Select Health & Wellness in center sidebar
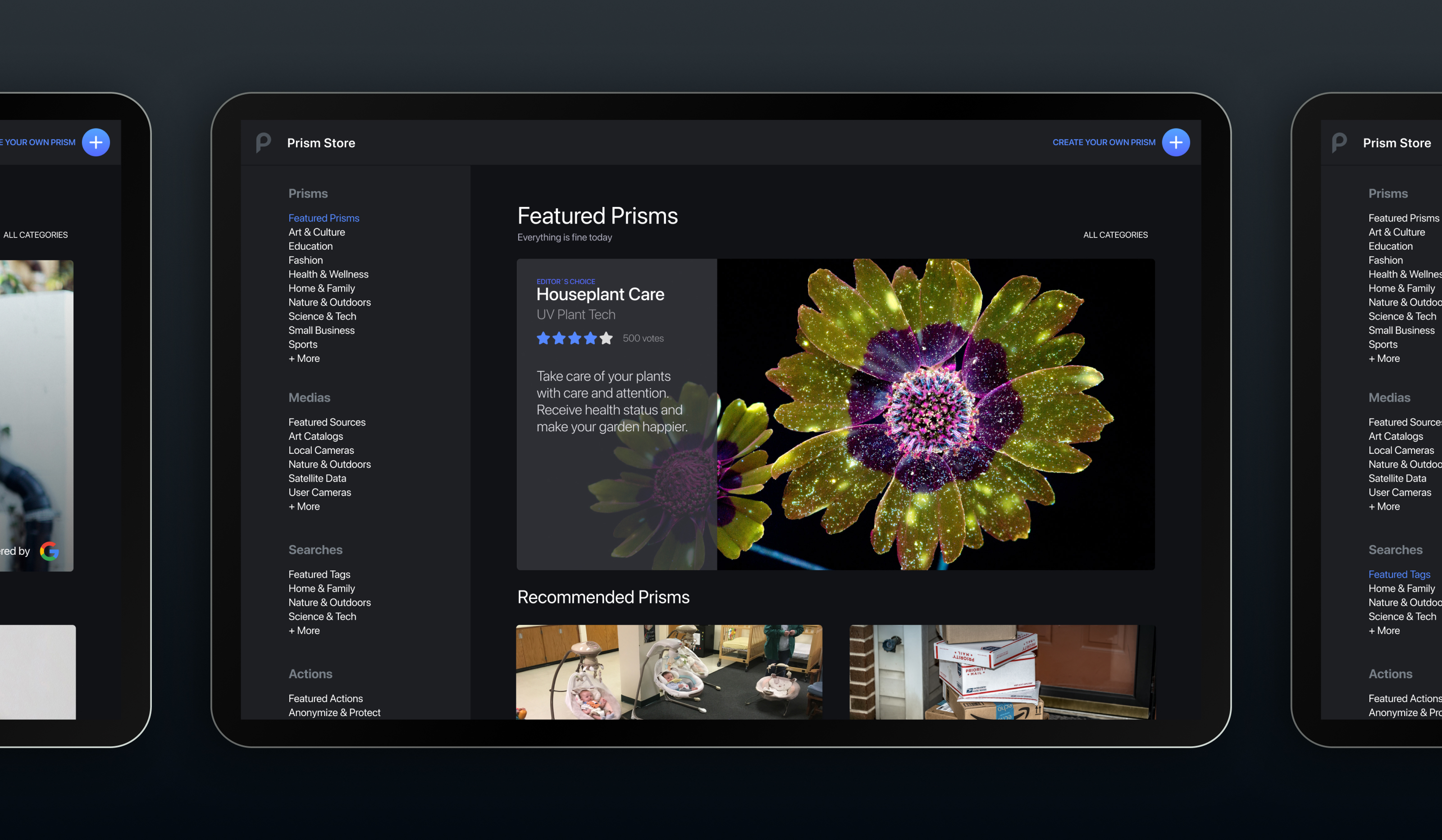This screenshot has width=1442, height=840. point(329,274)
